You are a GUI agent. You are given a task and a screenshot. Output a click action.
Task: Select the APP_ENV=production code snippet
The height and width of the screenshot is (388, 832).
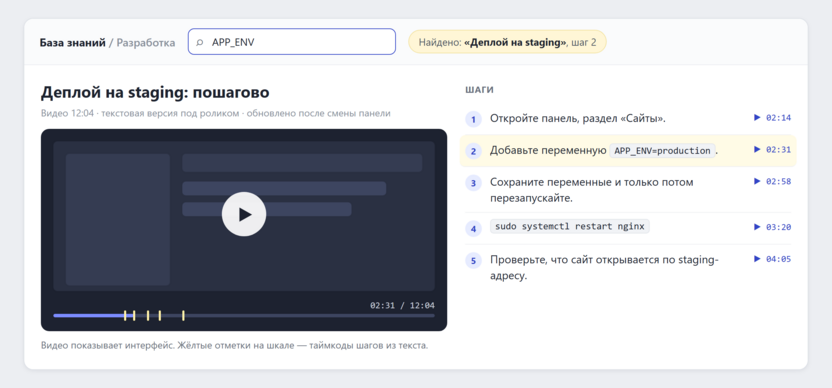662,151
